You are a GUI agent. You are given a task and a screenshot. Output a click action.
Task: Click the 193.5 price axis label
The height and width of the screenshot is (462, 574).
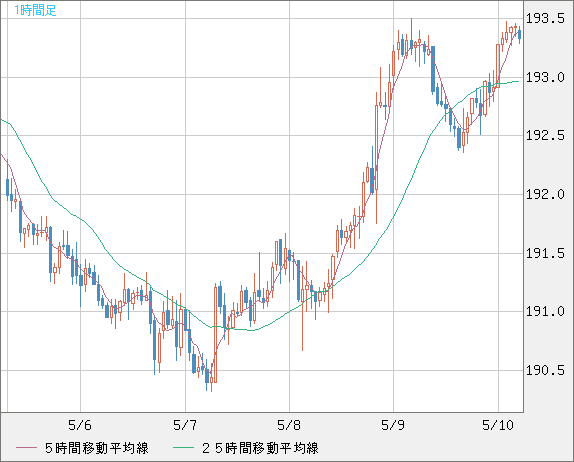pyautogui.click(x=545, y=18)
